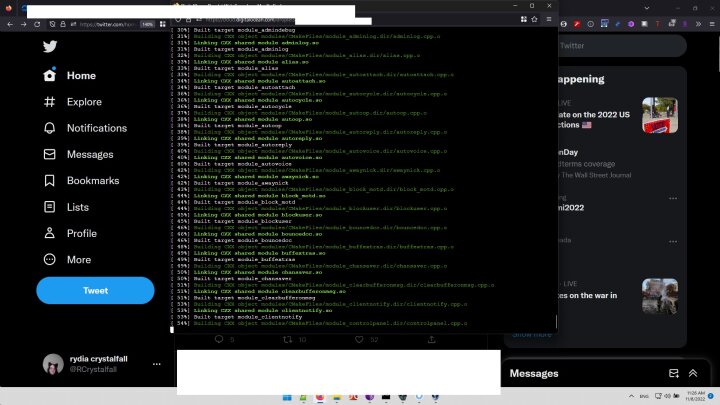The height and width of the screenshot is (405, 720).
Task: Open the 2022 US elections trend
Action: pyautogui.click(x=595, y=119)
